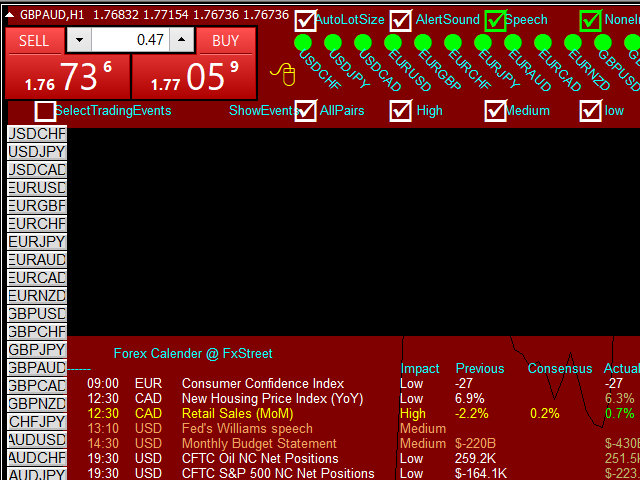Image resolution: width=640 pixels, height=480 pixels.
Task: Decrease lot size with down arrow
Action: point(79,40)
